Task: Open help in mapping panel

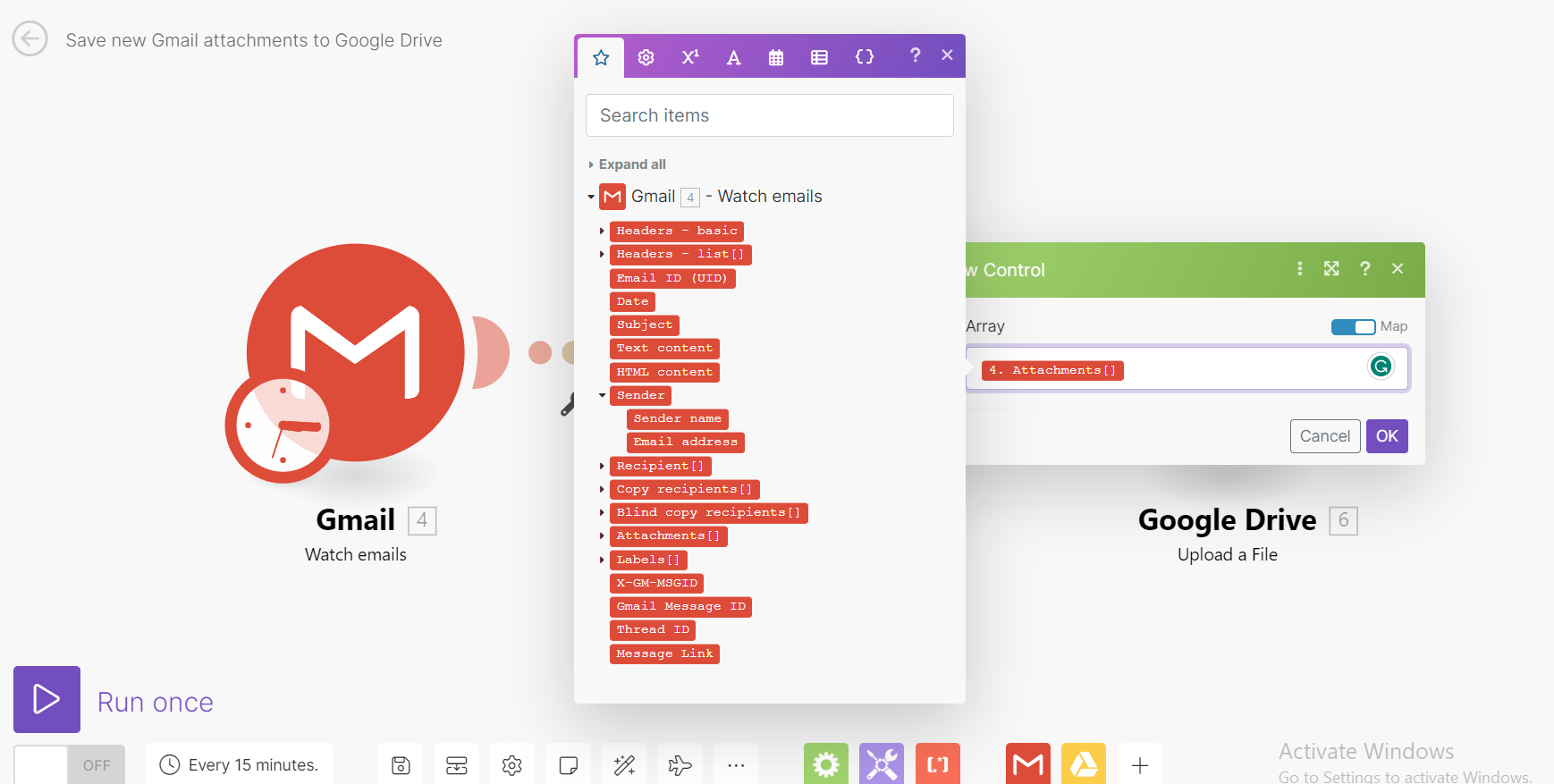Action: 915,55
